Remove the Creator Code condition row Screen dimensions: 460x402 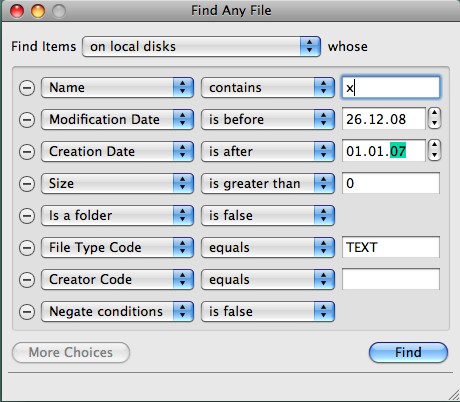(27, 280)
